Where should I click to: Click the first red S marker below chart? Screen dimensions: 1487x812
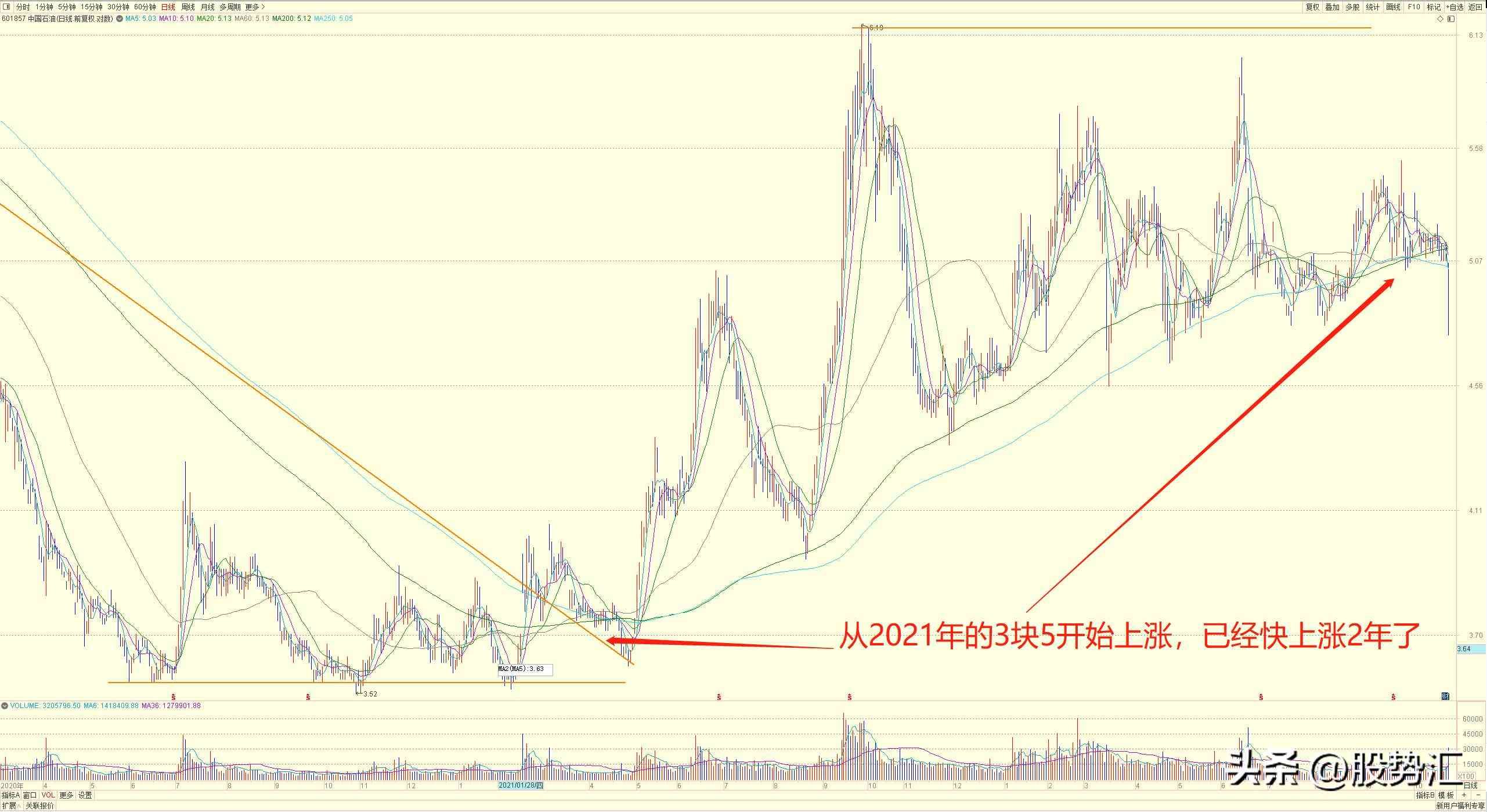click(173, 696)
